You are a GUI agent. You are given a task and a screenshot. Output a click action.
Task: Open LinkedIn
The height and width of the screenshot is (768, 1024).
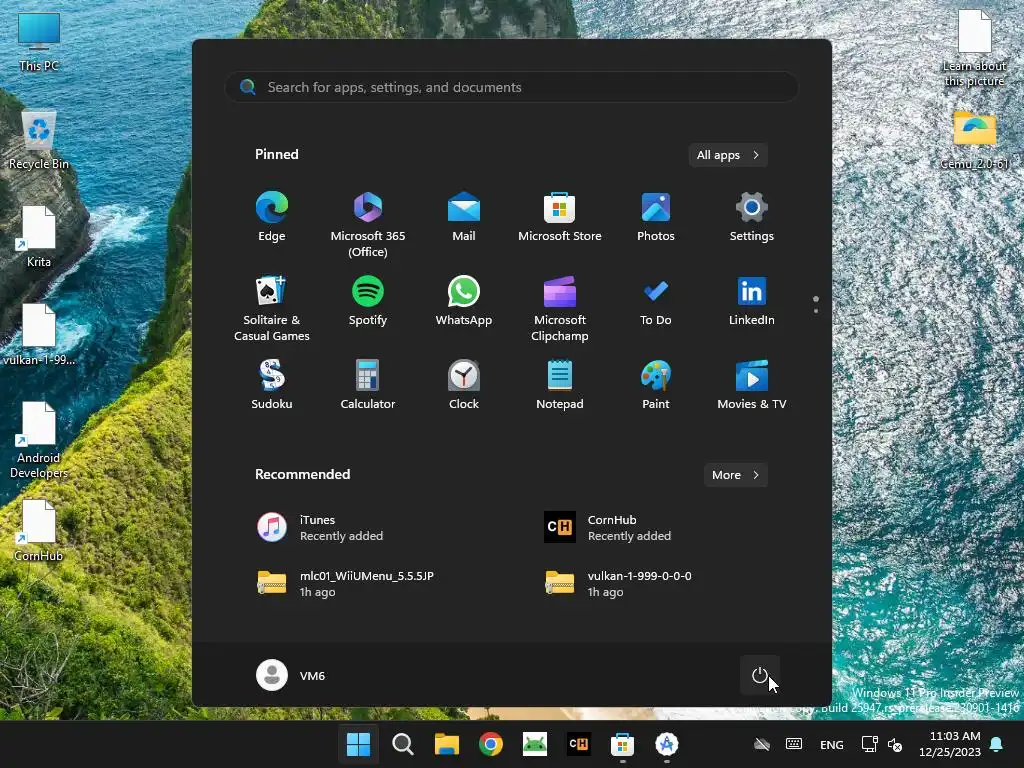pos(752,301)
